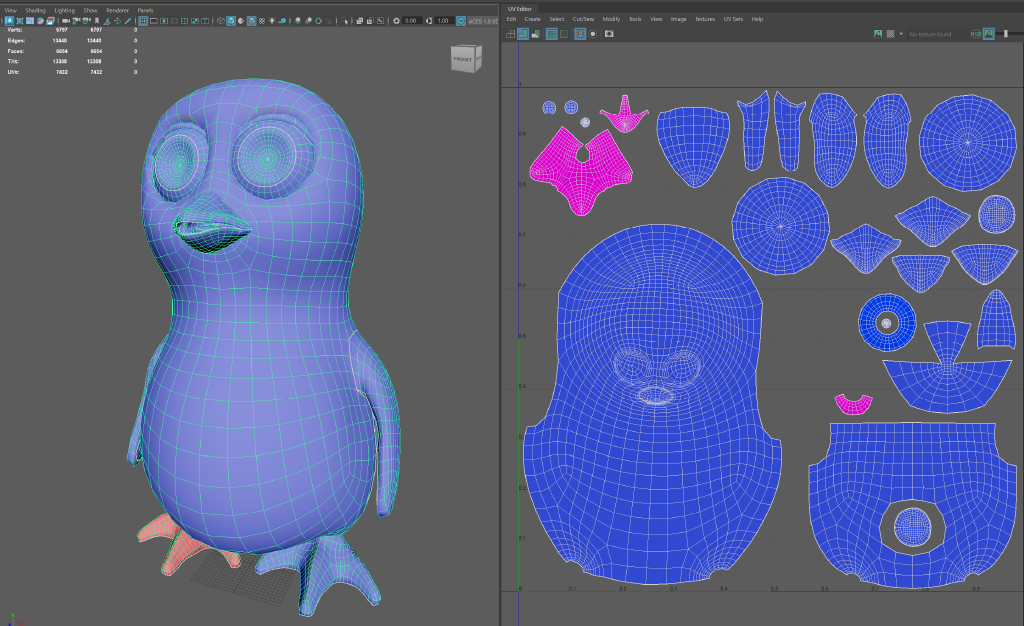Select the Grease Pencil icon in viewport toolbar
Screen dimensions: 1024x626
pos(128,21)
